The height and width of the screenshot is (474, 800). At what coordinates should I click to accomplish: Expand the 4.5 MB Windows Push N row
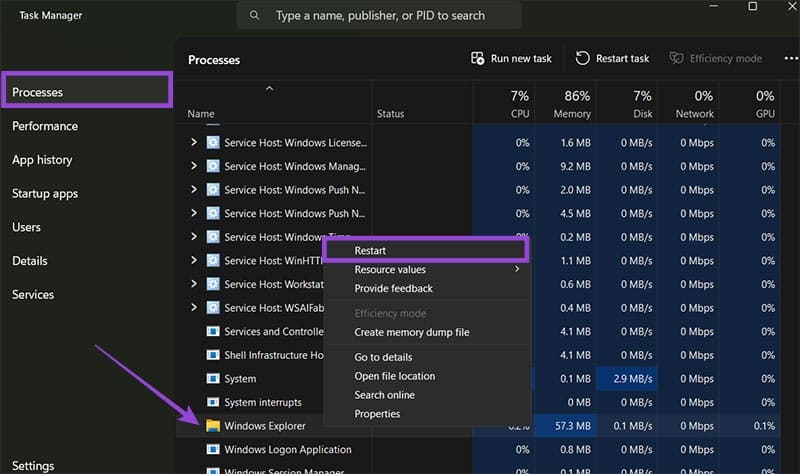(x=193, y=212)
